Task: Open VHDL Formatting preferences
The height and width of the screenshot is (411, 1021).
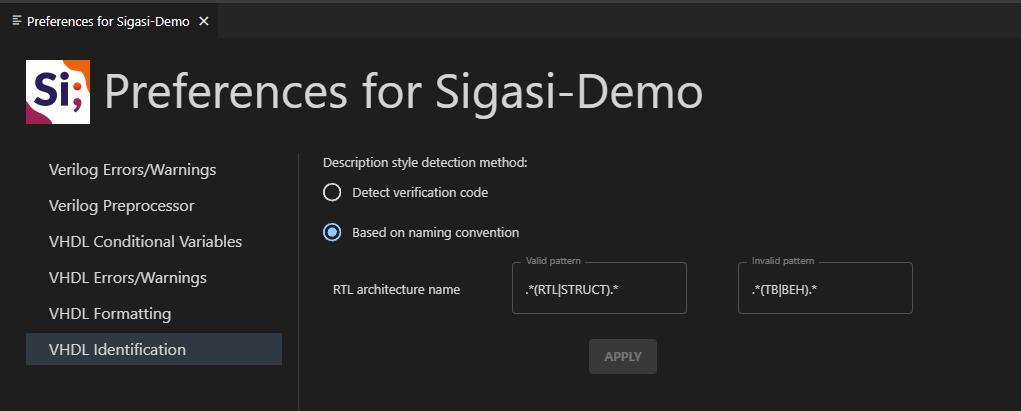Action: point(154,313)
